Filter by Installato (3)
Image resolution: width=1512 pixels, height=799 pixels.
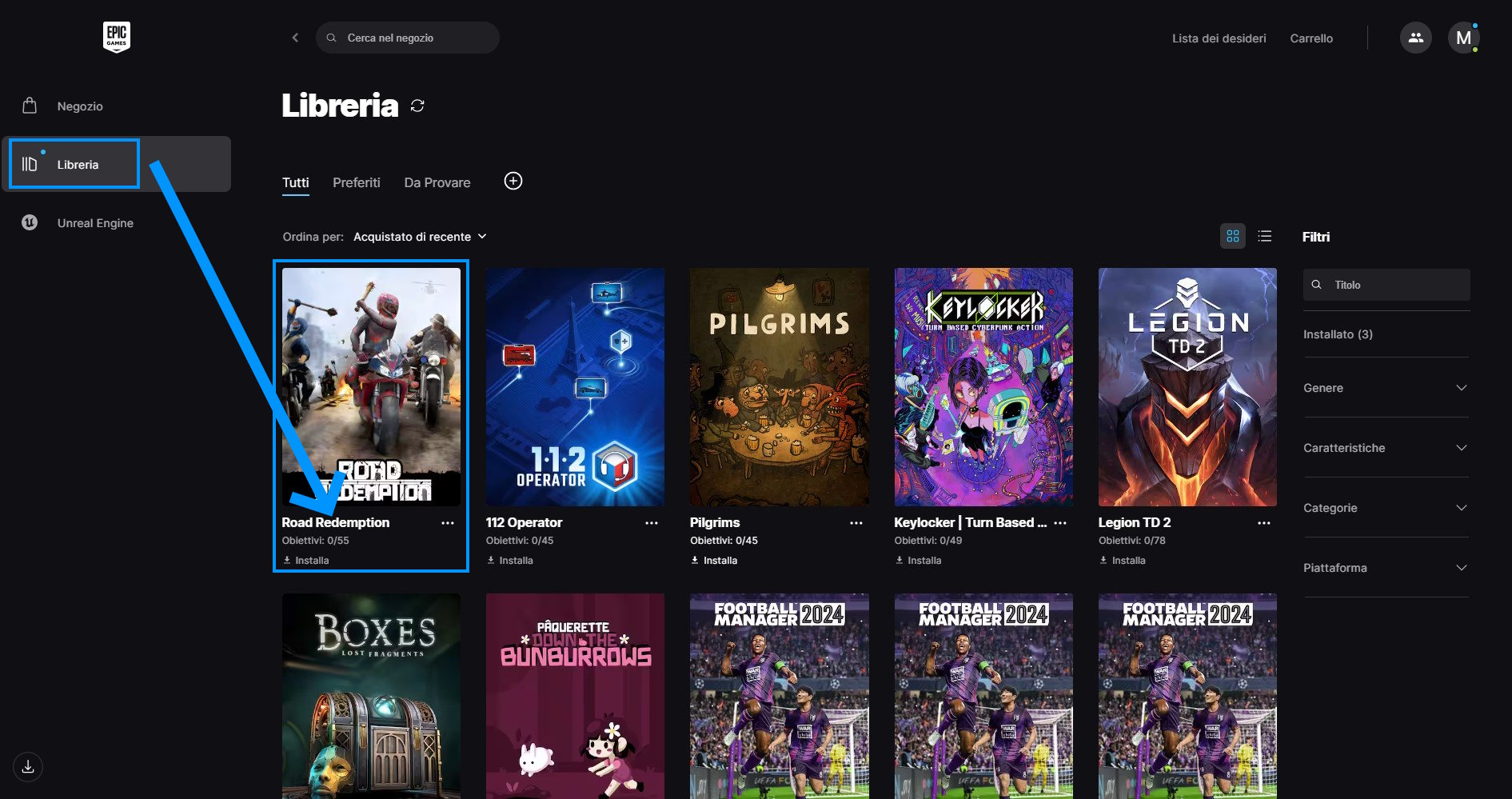tap(1338, 334)
